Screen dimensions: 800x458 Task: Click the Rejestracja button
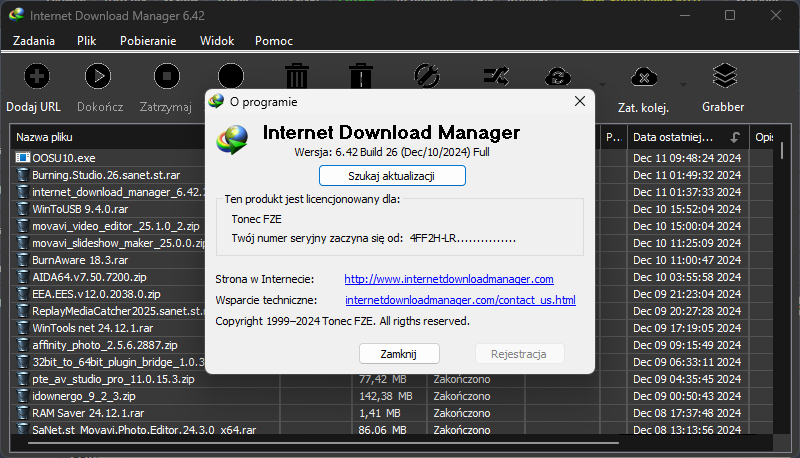519,354
